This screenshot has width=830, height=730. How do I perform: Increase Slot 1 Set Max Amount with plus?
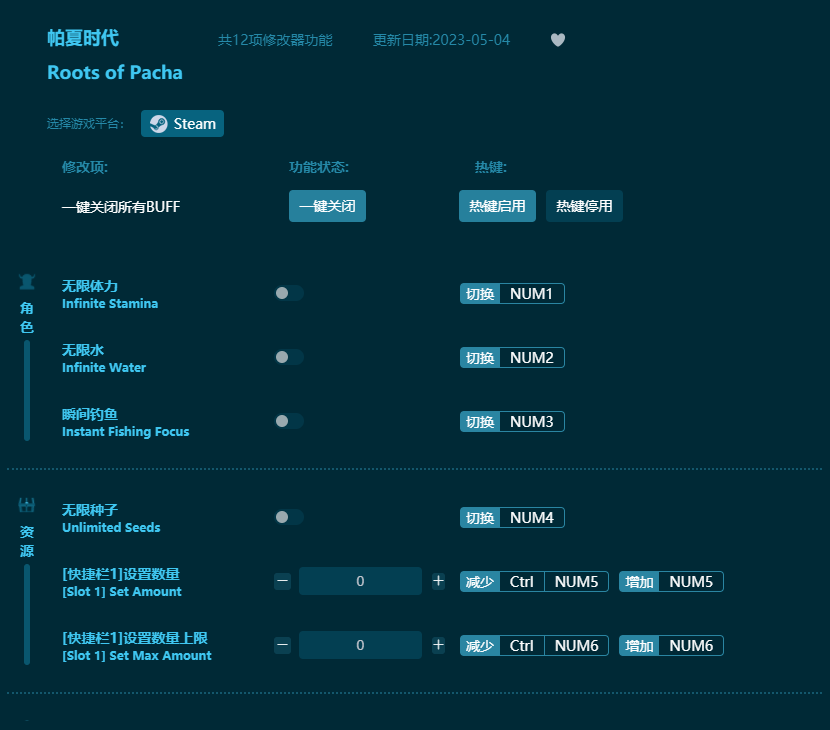click(438, 645)
